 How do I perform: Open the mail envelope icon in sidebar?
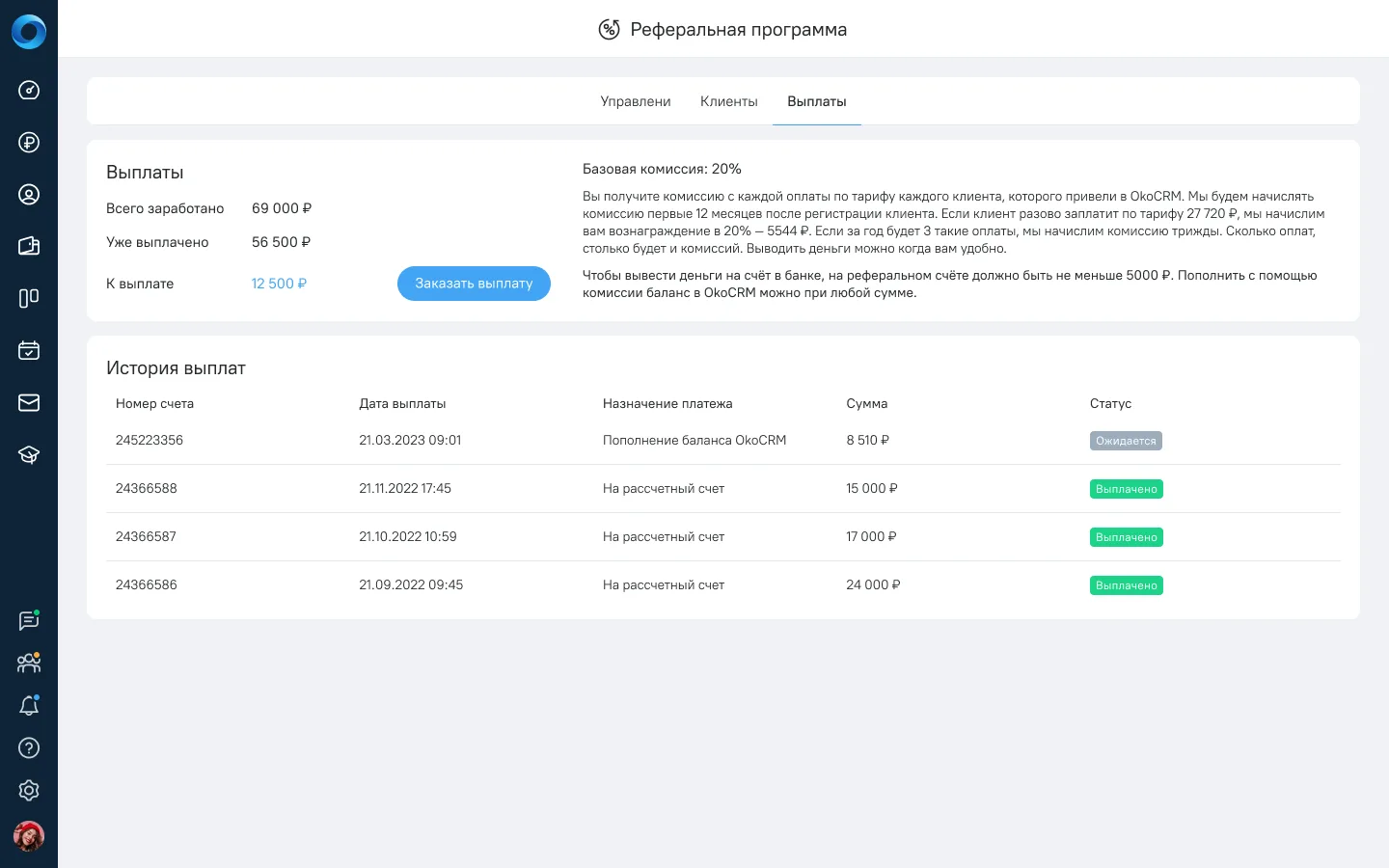tap(29, 402)
